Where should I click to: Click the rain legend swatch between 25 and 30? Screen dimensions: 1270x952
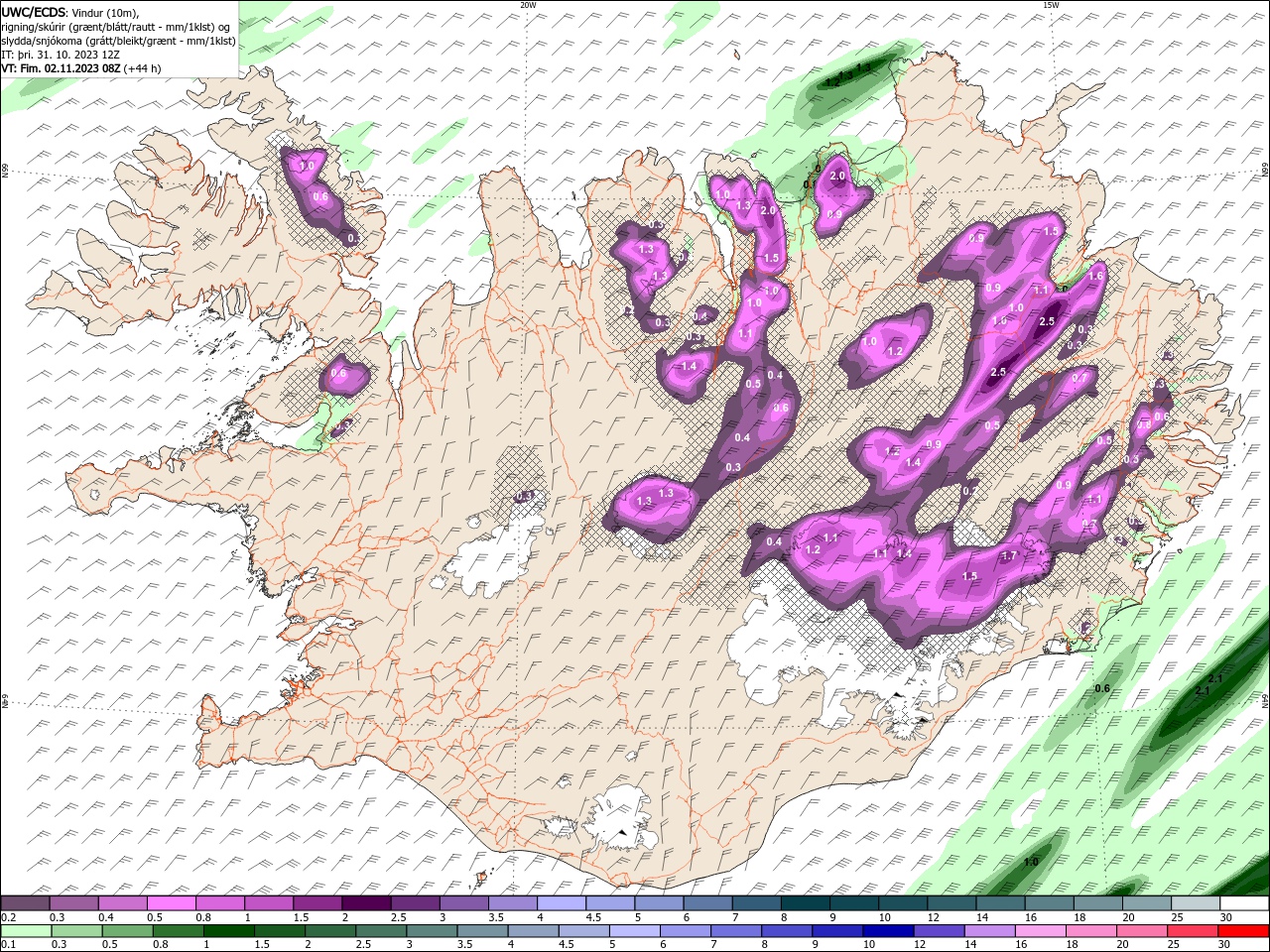point(1192,931)
